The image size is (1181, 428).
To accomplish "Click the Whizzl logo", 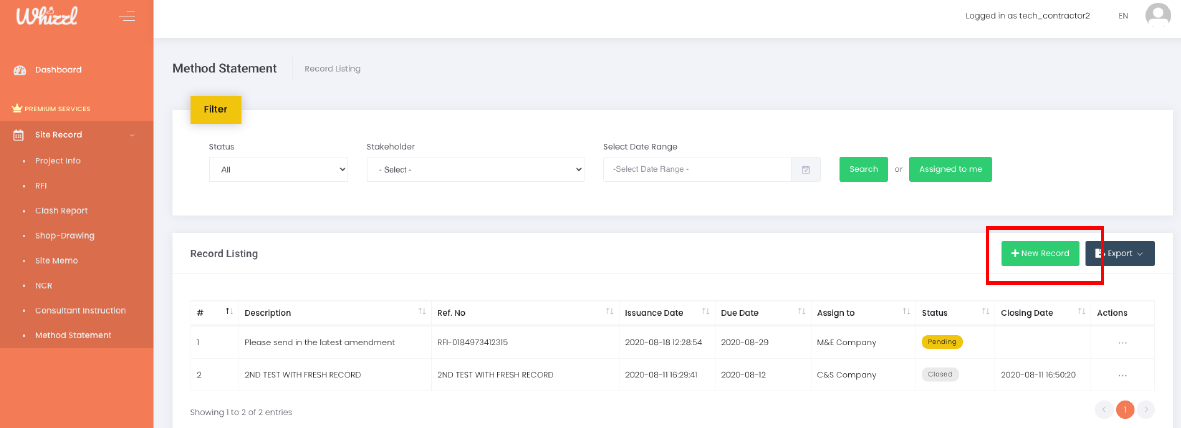I will tap(47, 17).
